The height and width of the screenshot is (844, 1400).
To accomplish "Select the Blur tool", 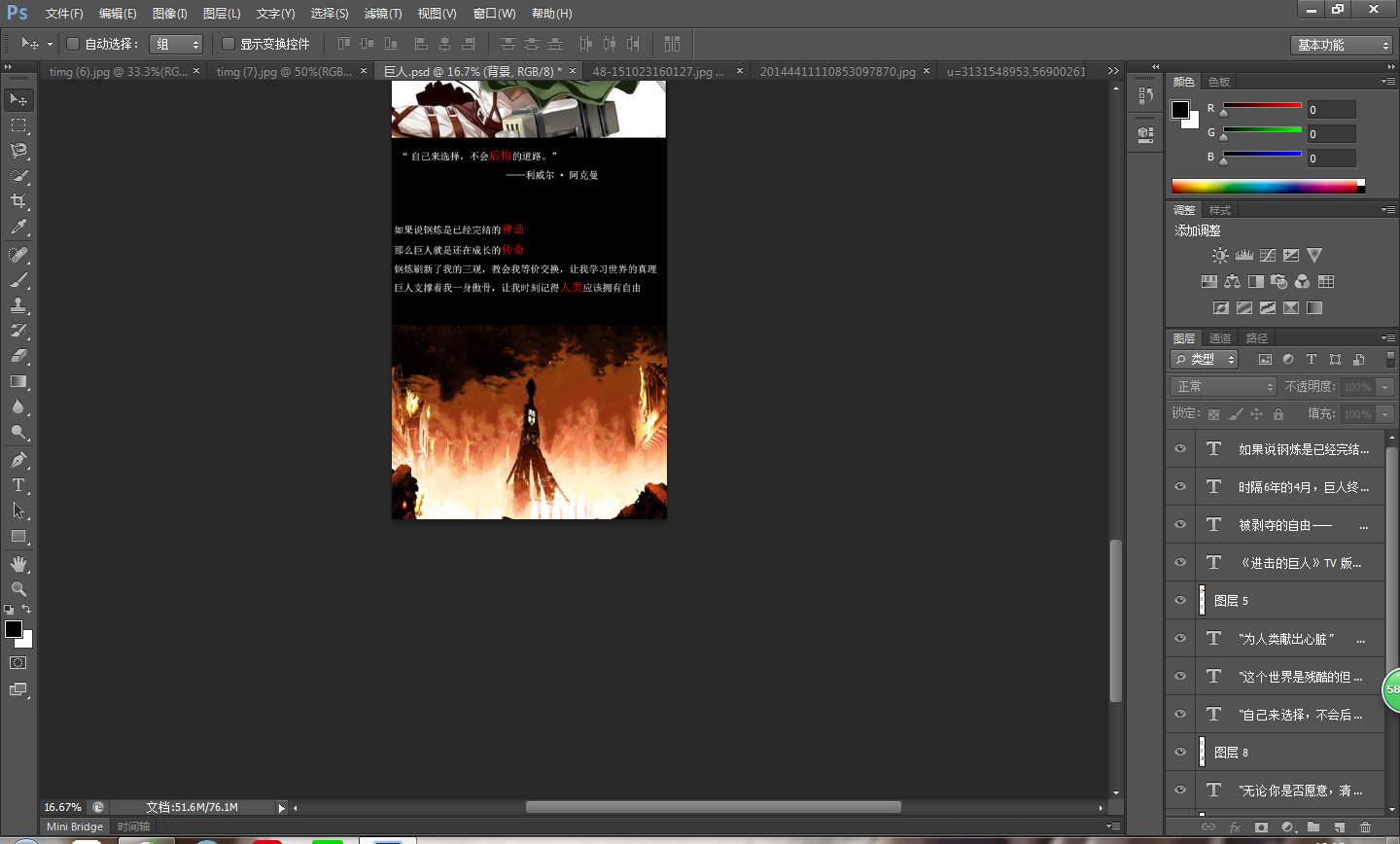I will pos(18,406).
